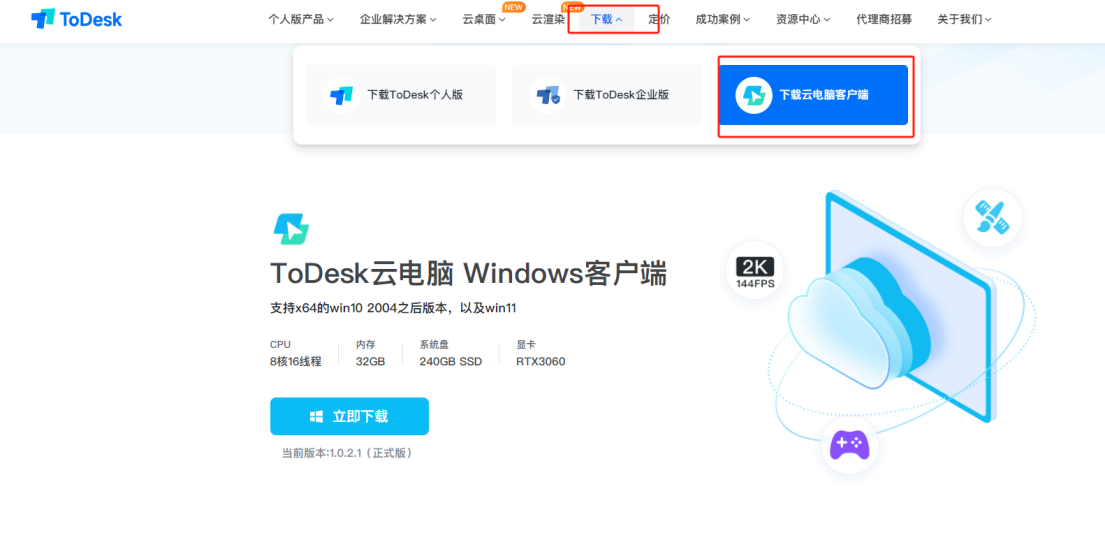Select 下载ToDesk个人版 option
The height and width of the screenshot is (540, 1105).
click(x=401, y=95)
